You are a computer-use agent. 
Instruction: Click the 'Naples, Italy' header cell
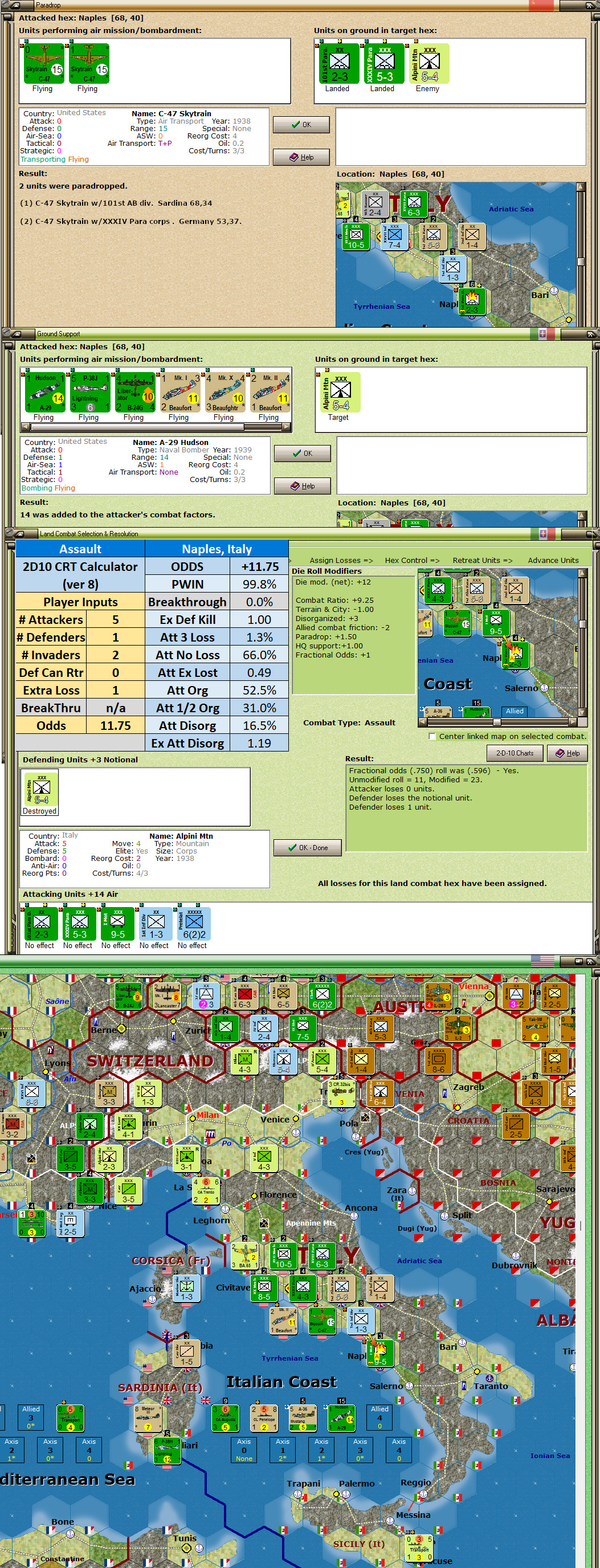click(217, 549)
